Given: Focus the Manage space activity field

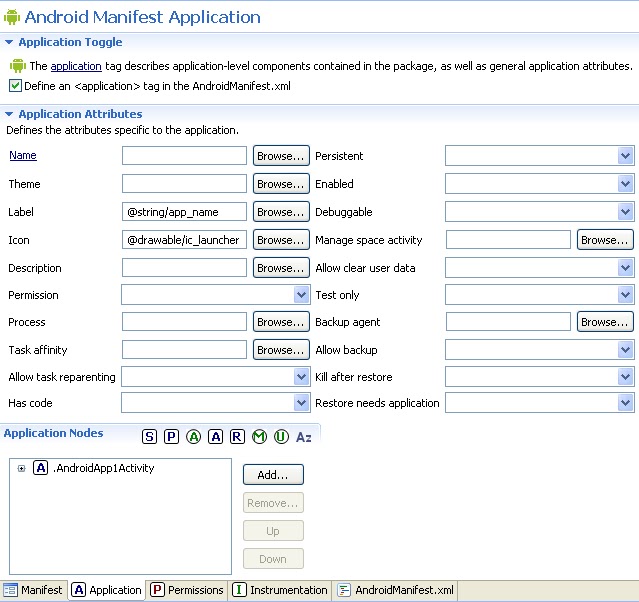Looking at the screenshot, I should click(508, 240).
